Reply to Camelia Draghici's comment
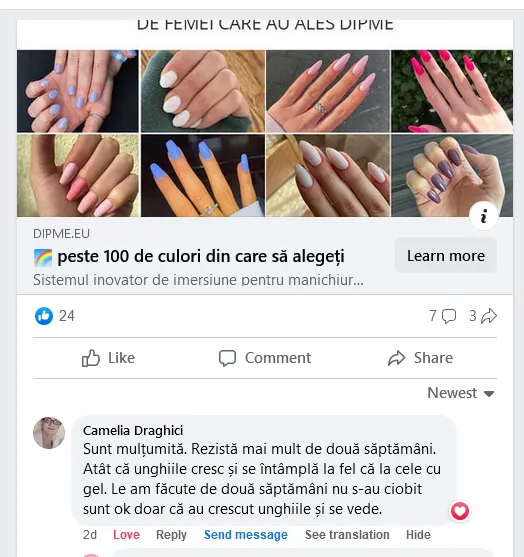 click(171, 535)
